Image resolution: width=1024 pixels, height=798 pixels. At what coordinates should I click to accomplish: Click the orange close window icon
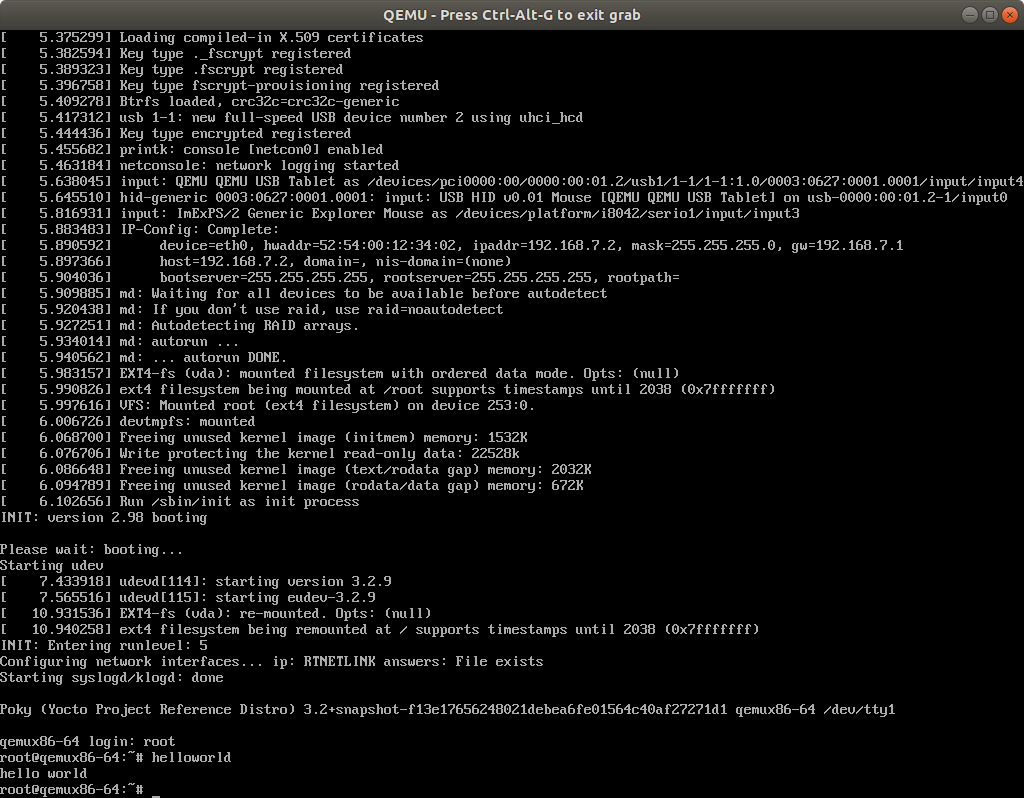[x=1010, y=15]
